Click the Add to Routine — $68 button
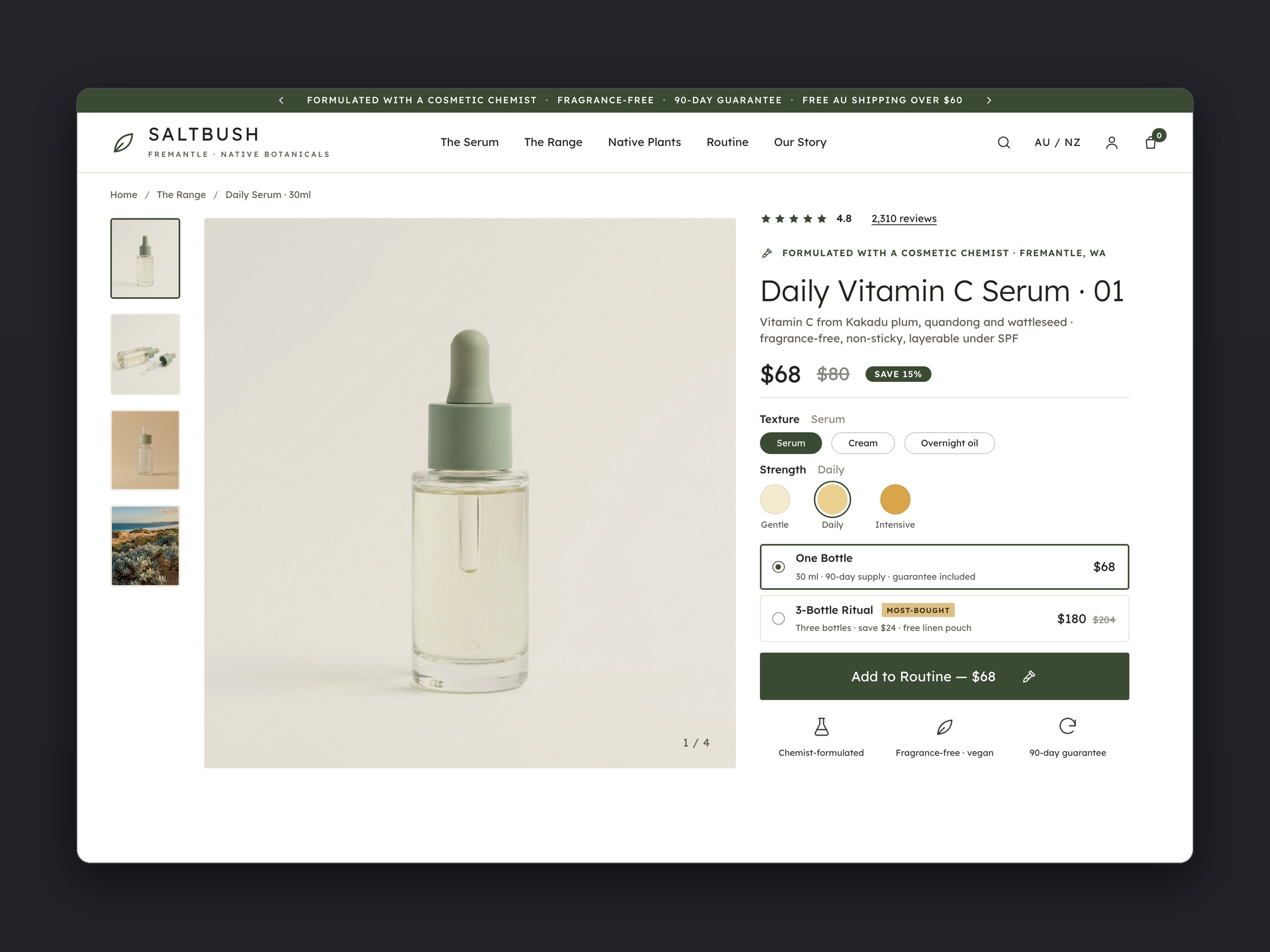This screenshot has height=952, width=1270. coord(944,676)
